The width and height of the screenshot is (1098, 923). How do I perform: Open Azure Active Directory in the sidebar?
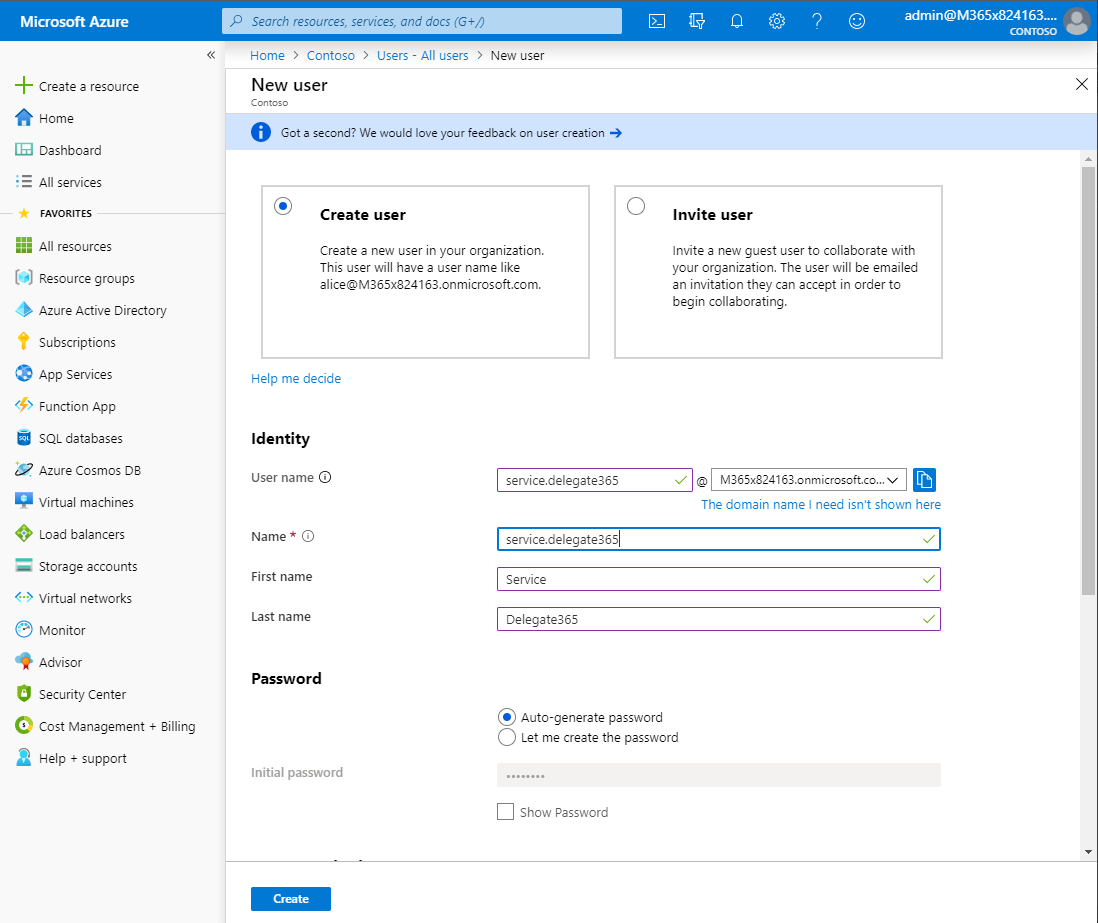coord(102,311)
